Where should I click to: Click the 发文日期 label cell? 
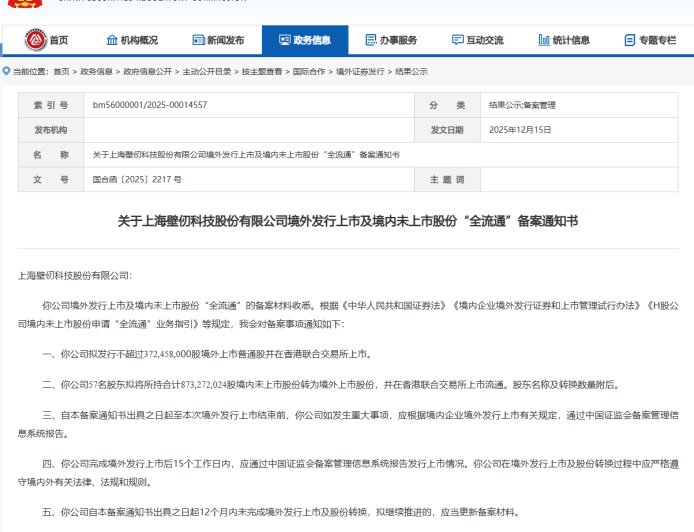[x=447, y=130]
